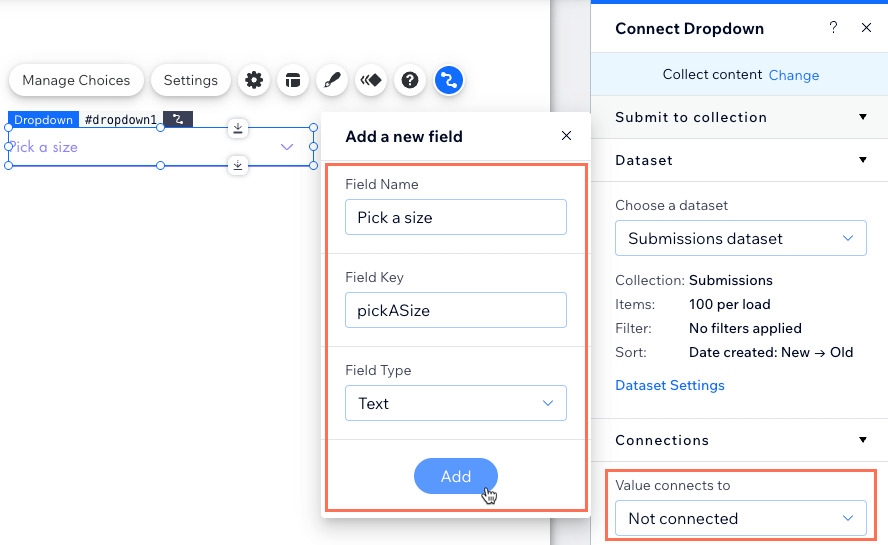
Task: Open the Field Type Text dropdown
Action: click(456, 403)
